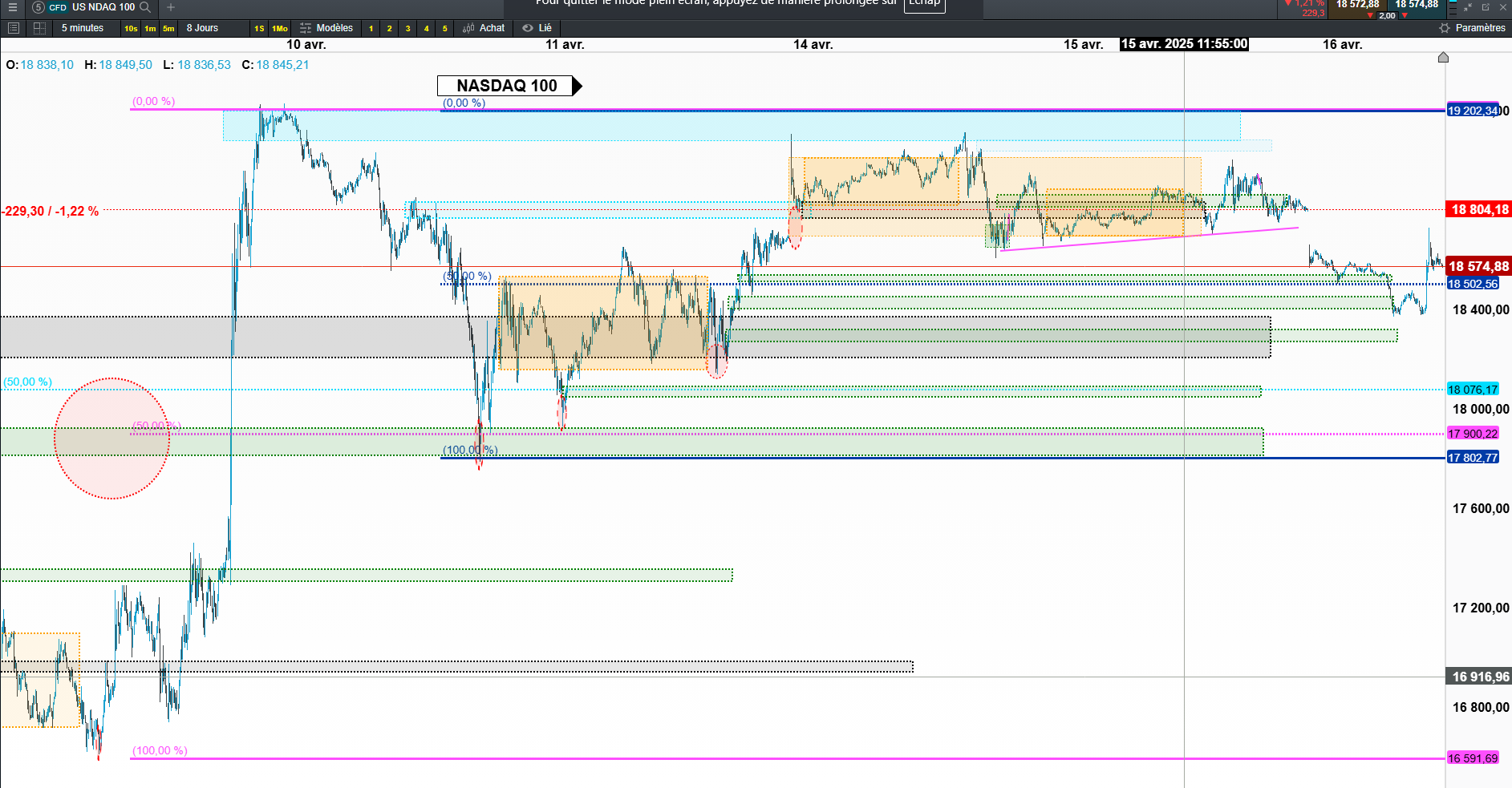Click the search magnifier next to US NDAQ 100
This screenshot has height=788, width=1512.
coord(145,7)
